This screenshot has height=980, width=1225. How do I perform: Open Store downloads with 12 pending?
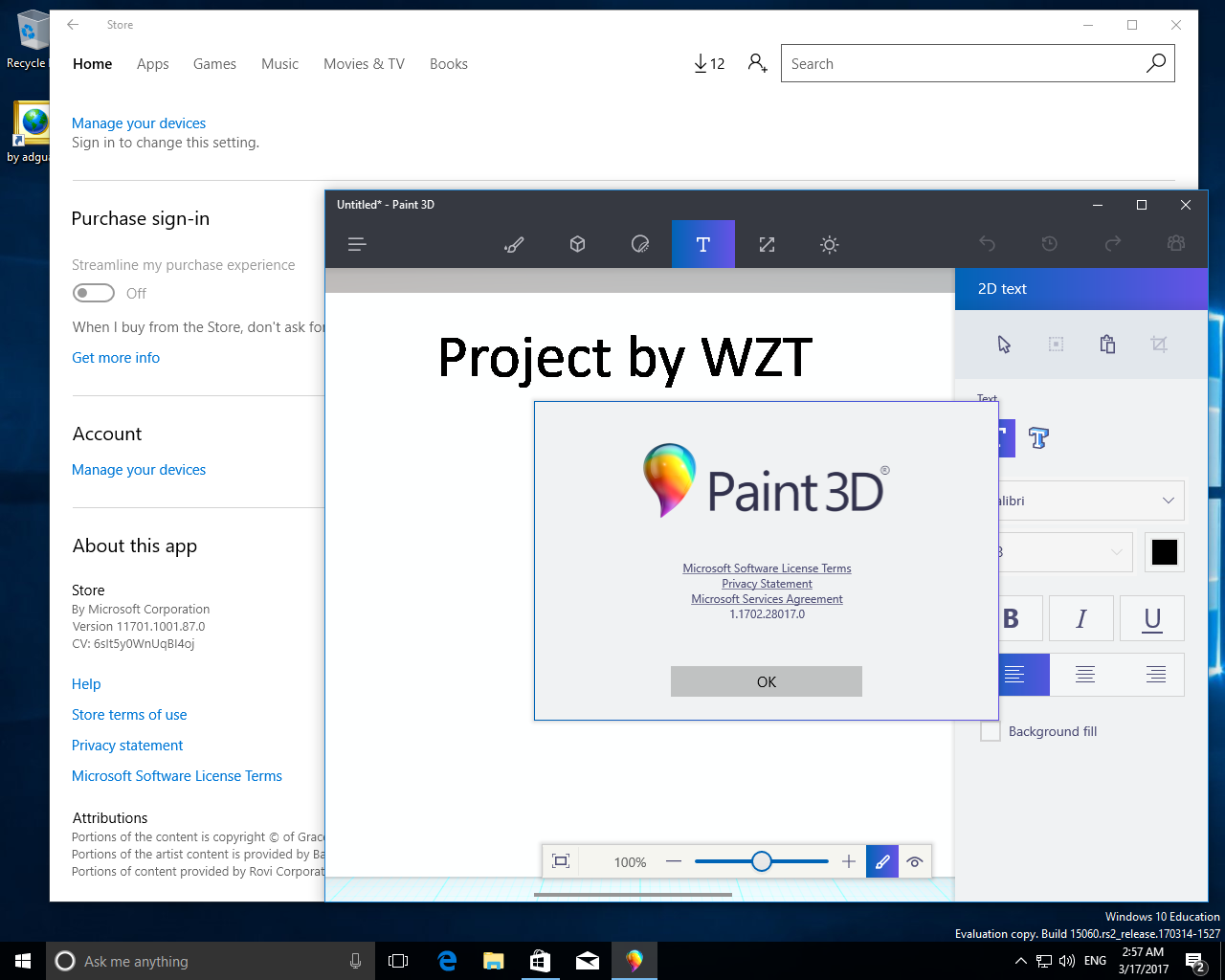pyautogui.click(x=709, y=64)
